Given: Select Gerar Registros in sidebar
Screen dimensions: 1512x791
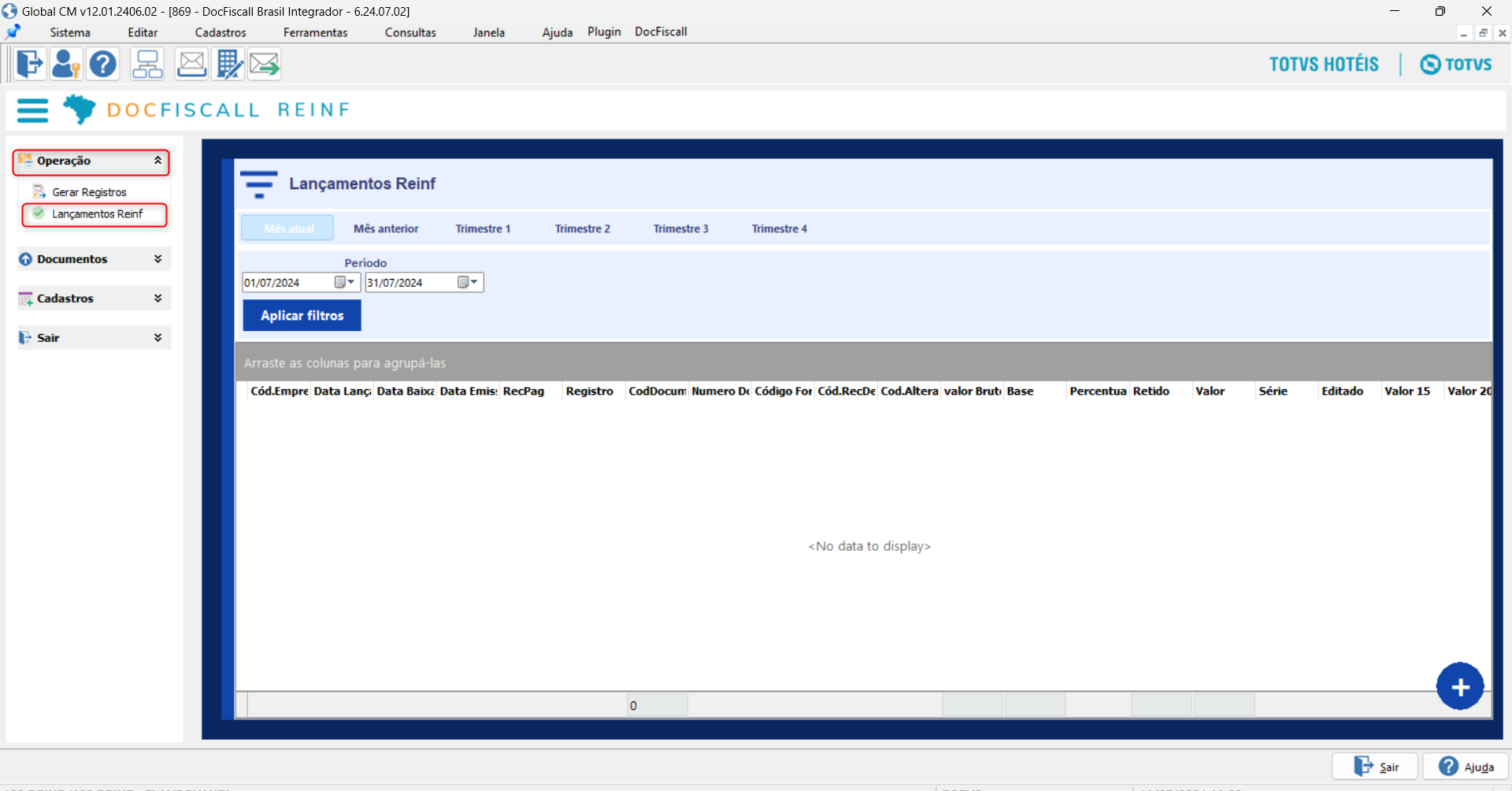Looking at the screenshot, I should pyautogui.click(x=89, y=192).
